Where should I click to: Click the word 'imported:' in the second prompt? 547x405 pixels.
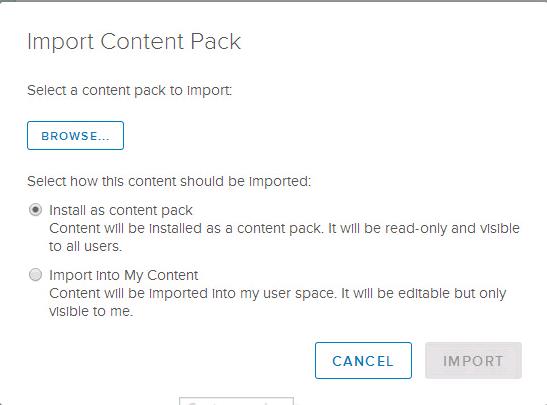pos(280,182)
